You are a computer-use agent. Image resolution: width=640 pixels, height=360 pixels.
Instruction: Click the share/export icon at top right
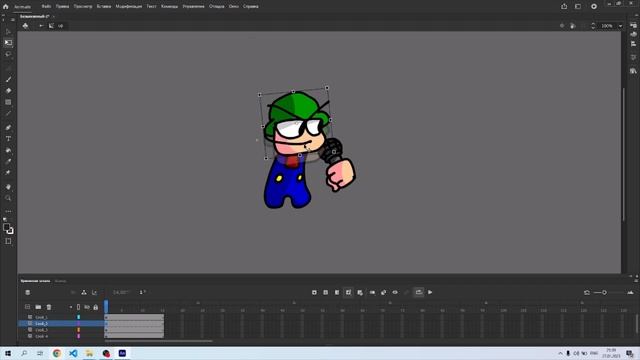pyautogui.click(x=564, y=7)
